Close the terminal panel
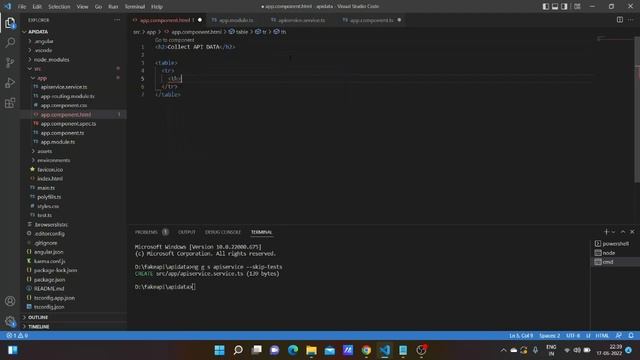The height and width of the screenshot is (360, 640). click(x=632, y=232)
